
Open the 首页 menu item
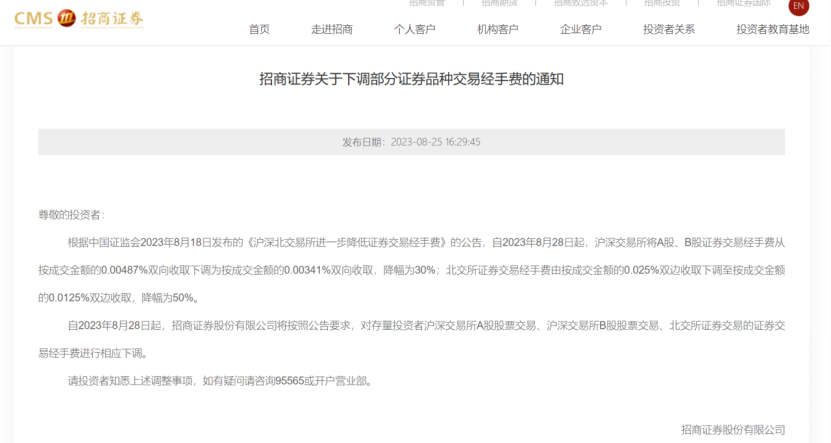click(259, 29)
